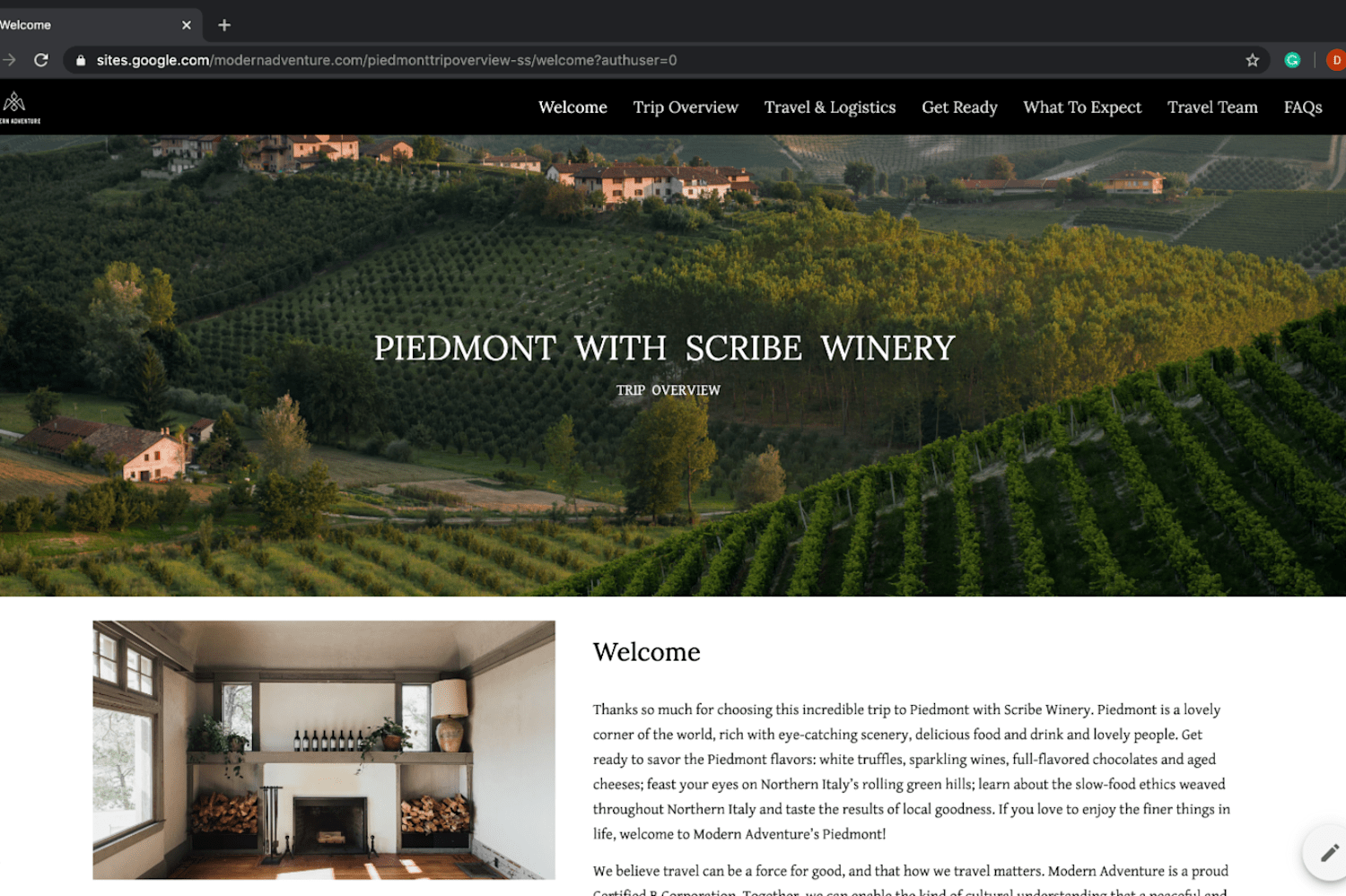Visit the Travel Team page

pyautogui.click(x=1212, y=108)
